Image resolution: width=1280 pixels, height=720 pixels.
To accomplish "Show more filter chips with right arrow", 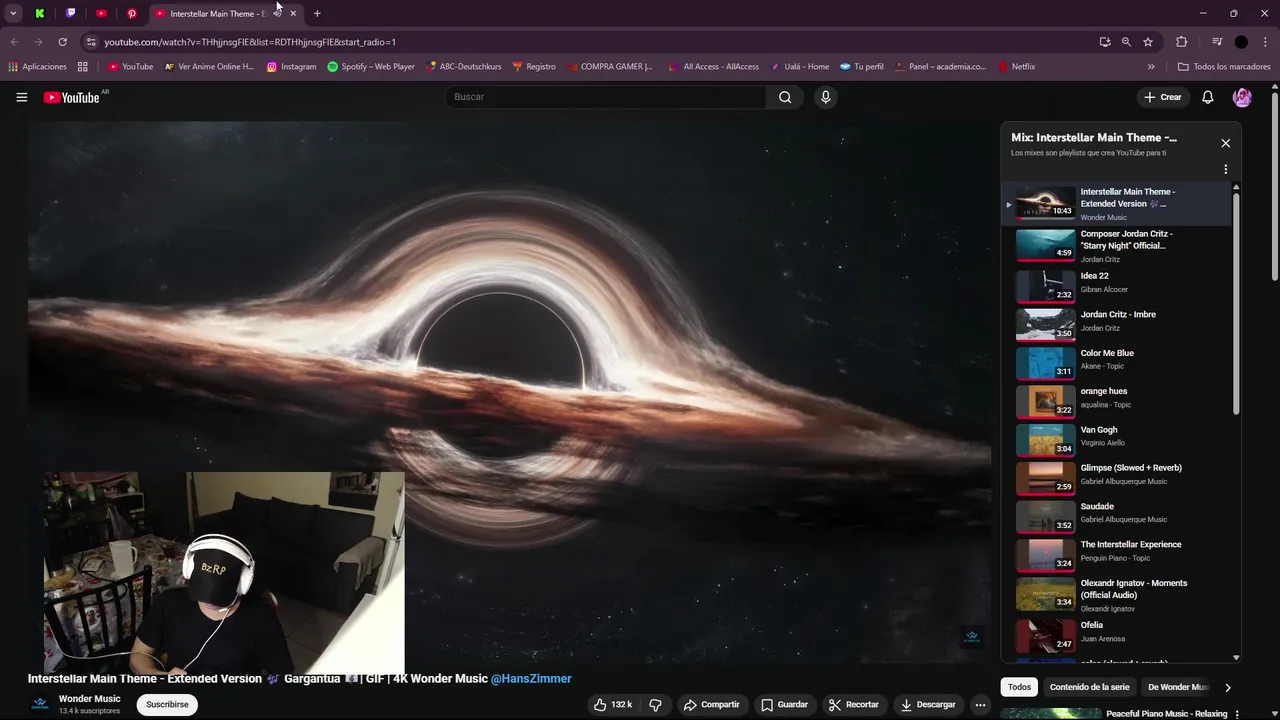I will click(1228, 687).
